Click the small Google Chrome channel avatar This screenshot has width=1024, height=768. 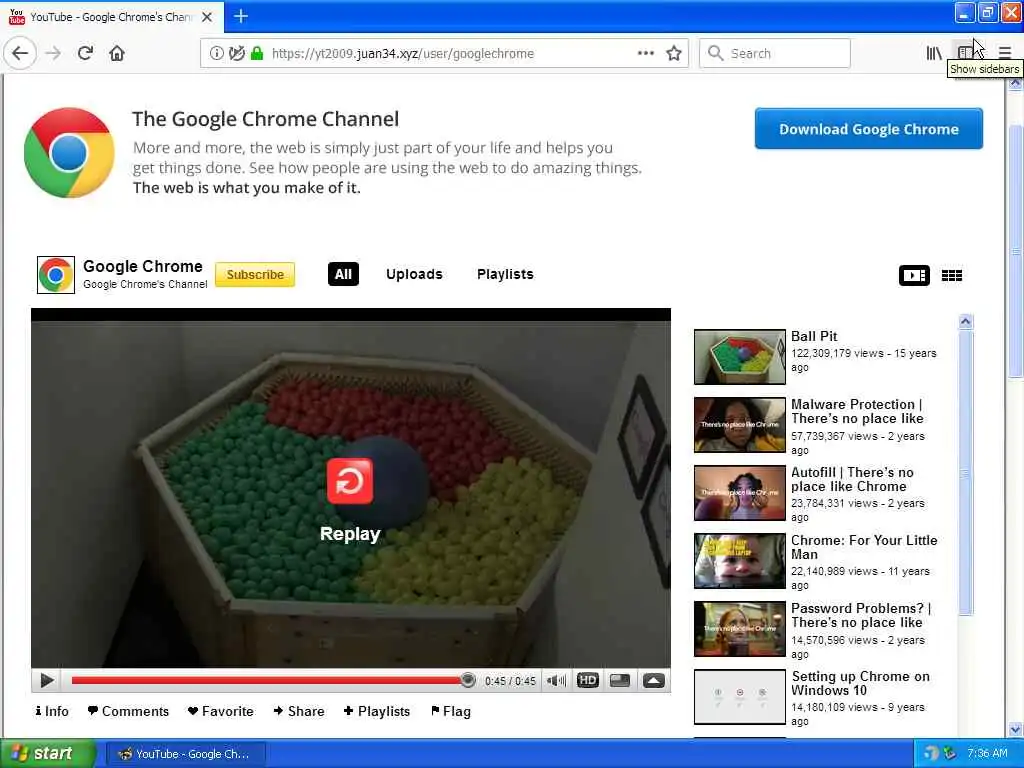(x=56, y=275)
